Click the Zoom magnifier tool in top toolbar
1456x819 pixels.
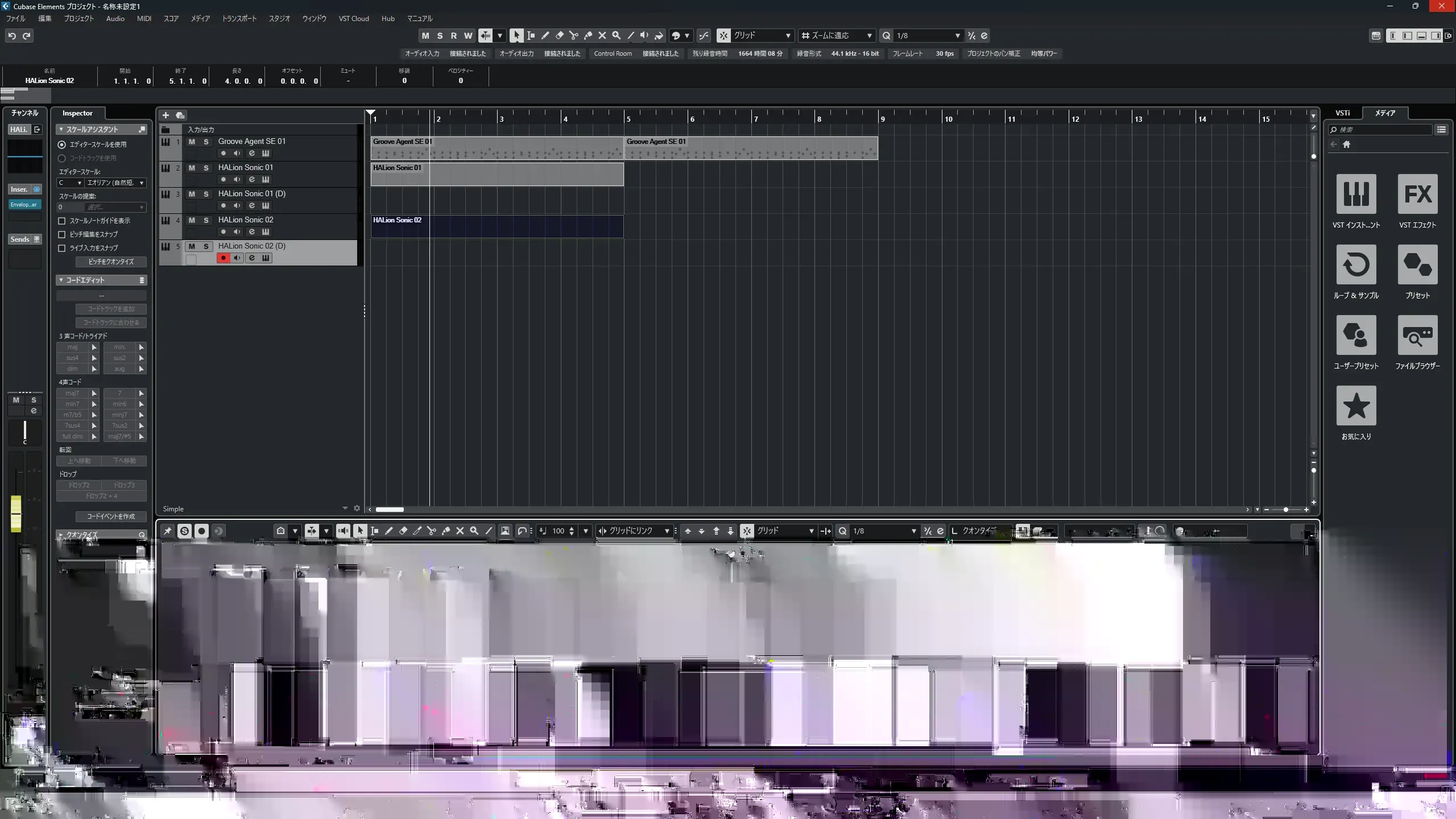tap(616, 36)
